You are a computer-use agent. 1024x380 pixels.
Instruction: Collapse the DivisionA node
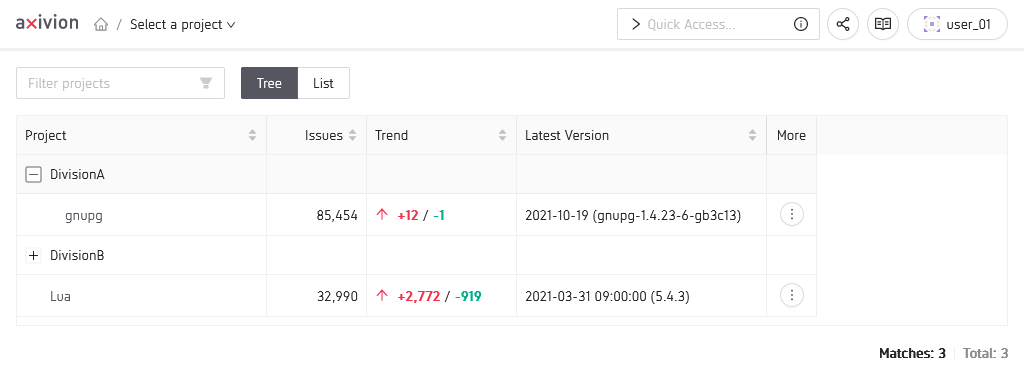33,174
